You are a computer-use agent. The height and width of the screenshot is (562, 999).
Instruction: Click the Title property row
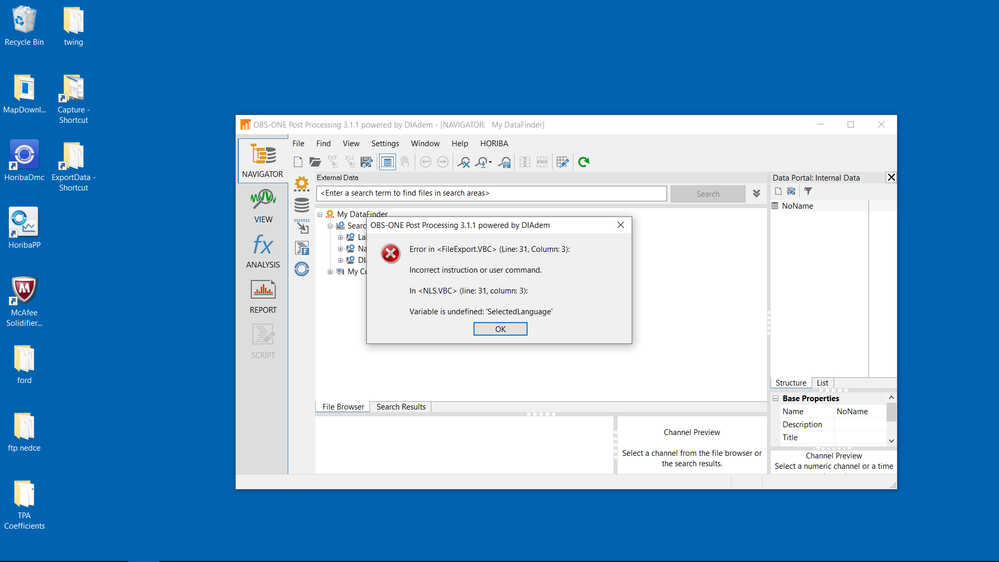(x=828, y=438)
